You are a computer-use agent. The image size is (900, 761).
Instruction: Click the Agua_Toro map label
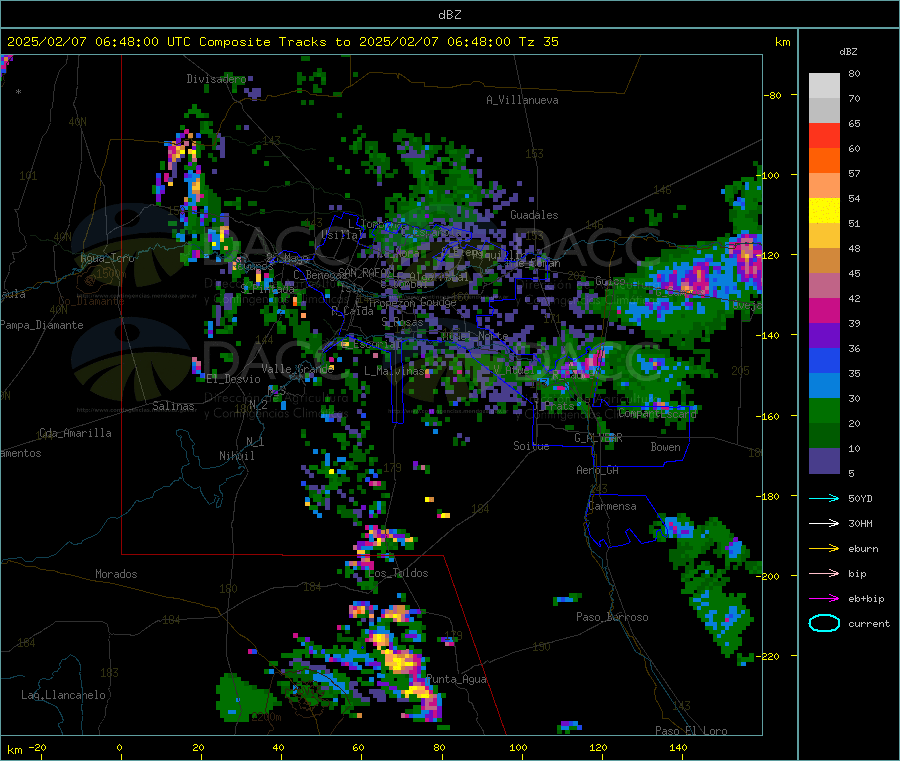[107, 258]
